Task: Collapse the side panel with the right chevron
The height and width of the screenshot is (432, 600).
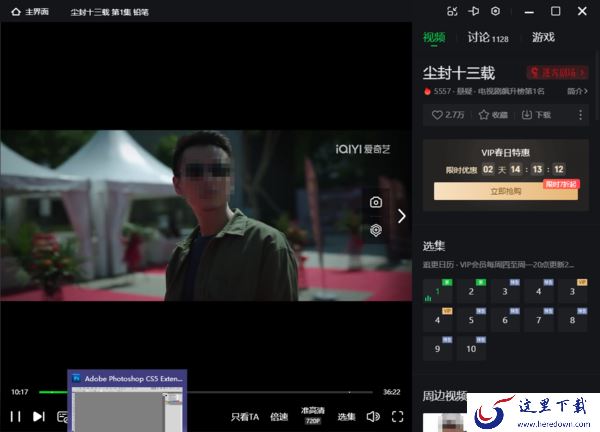Action: 401,216
